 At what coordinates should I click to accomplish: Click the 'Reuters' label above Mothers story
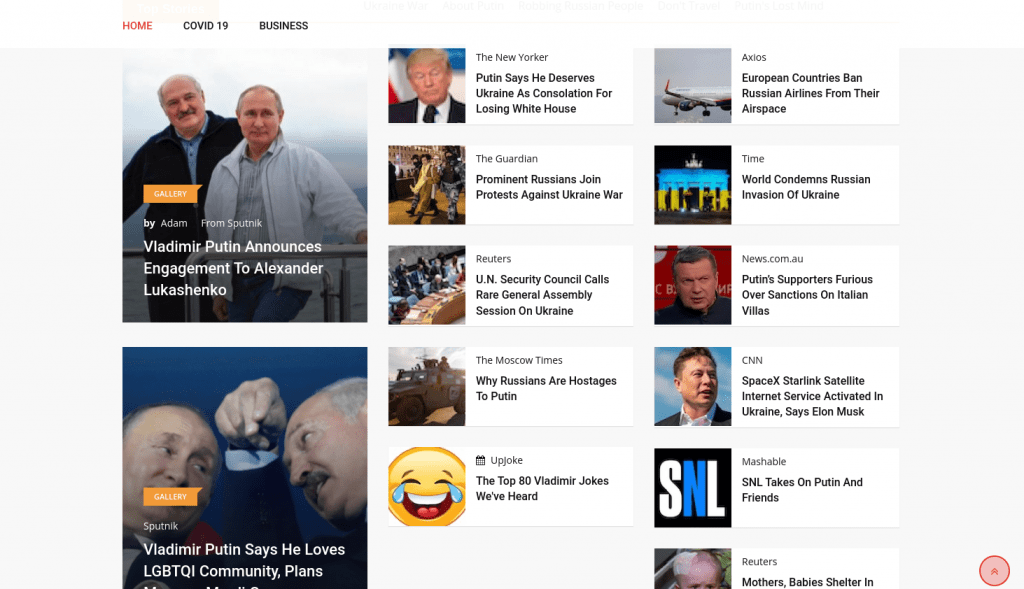(760, 562)
